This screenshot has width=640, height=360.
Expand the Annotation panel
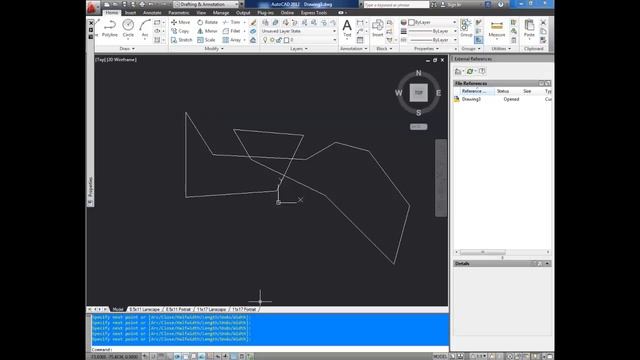pyautogui.click(x=353, y=49)
